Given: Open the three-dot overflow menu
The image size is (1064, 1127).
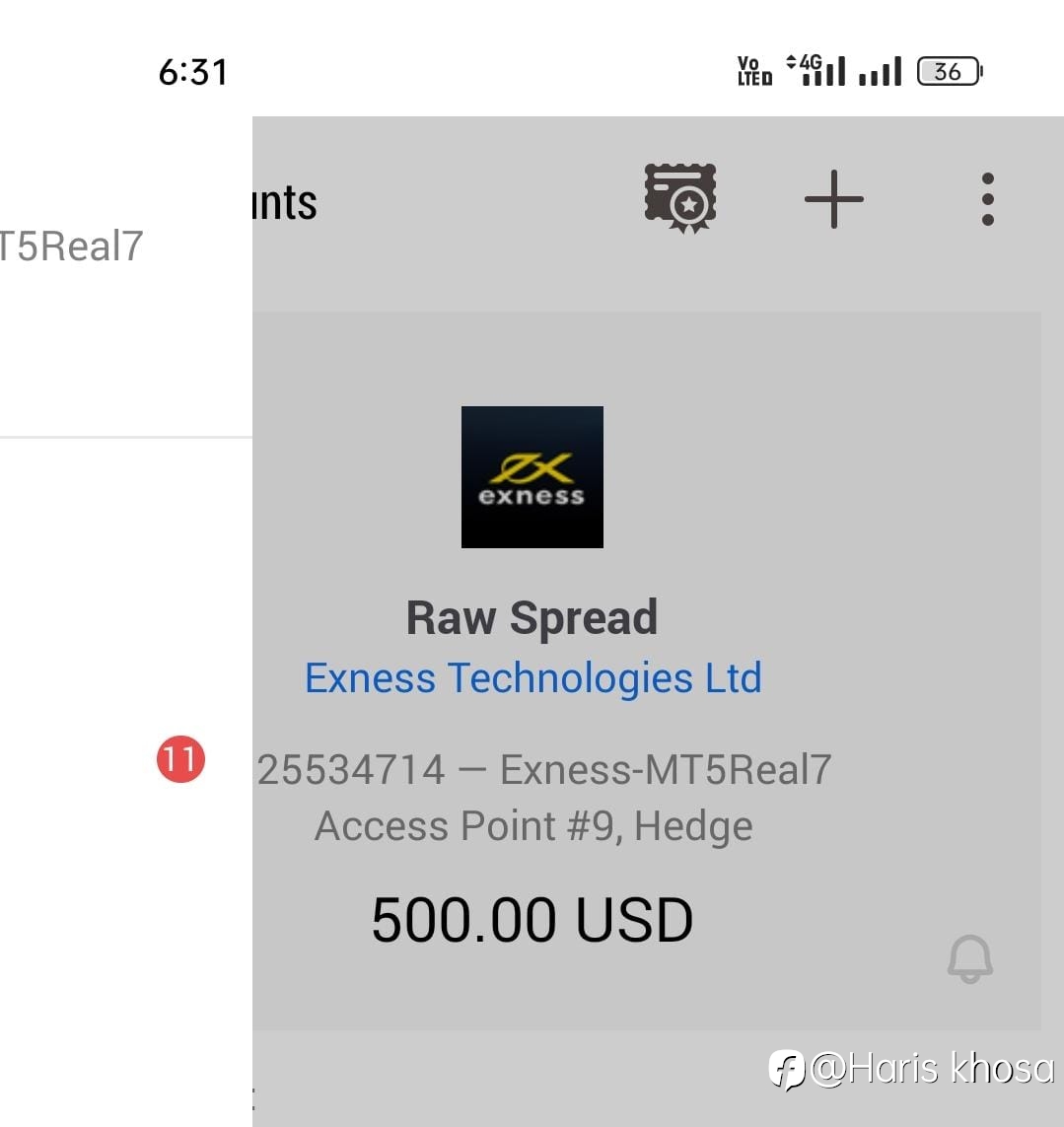Looking at the screenshot, I should [x=988, y=199].
